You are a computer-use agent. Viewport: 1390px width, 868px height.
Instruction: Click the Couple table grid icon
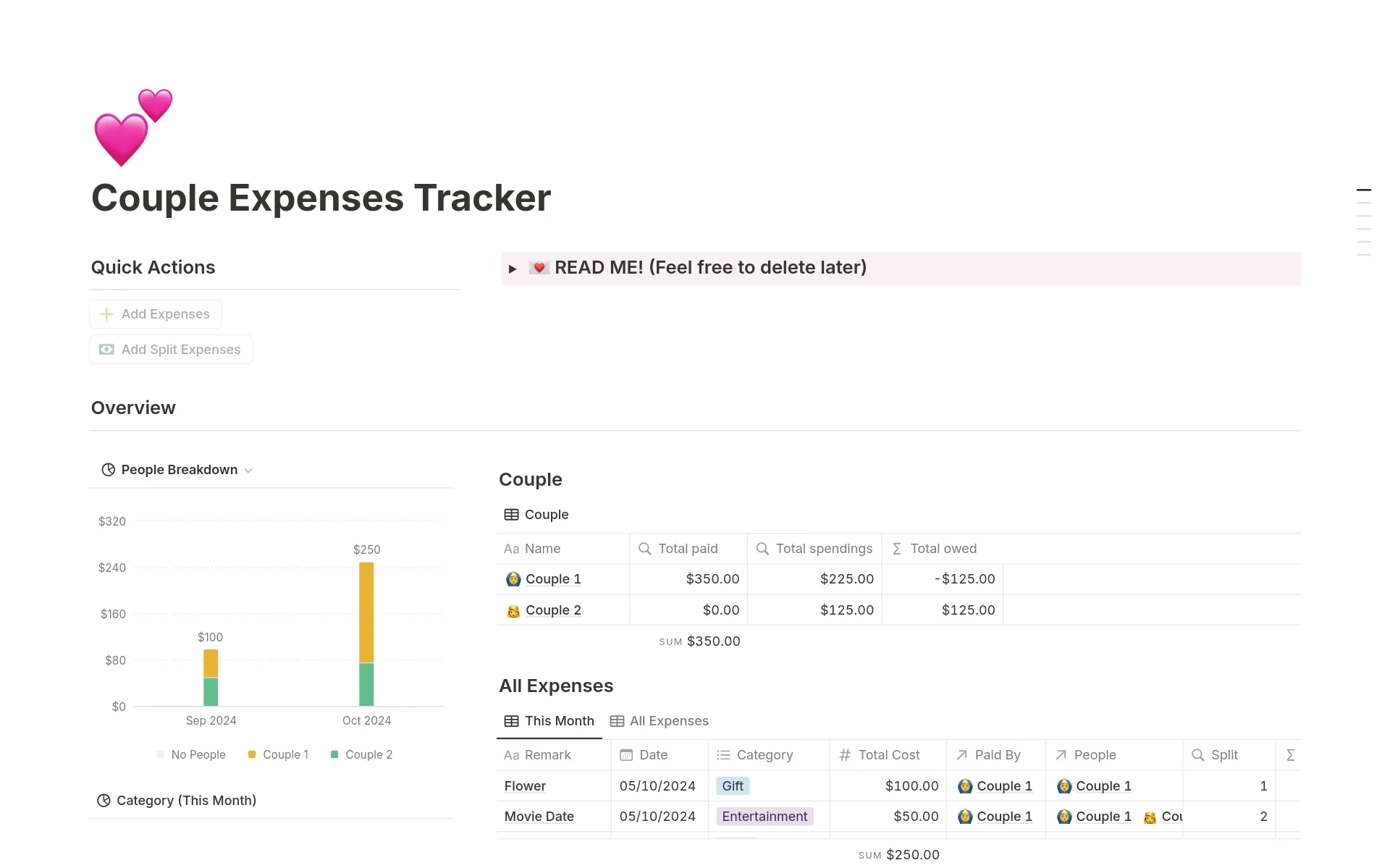(x=511, y=514)
